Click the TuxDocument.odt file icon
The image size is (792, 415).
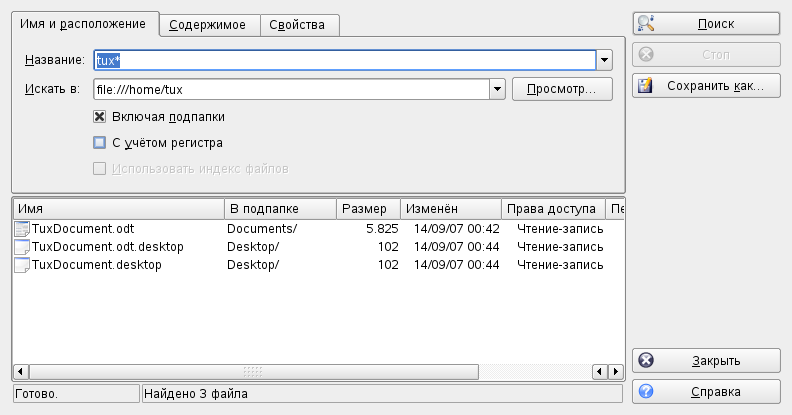pyautogui.click(x=22, y=229)
